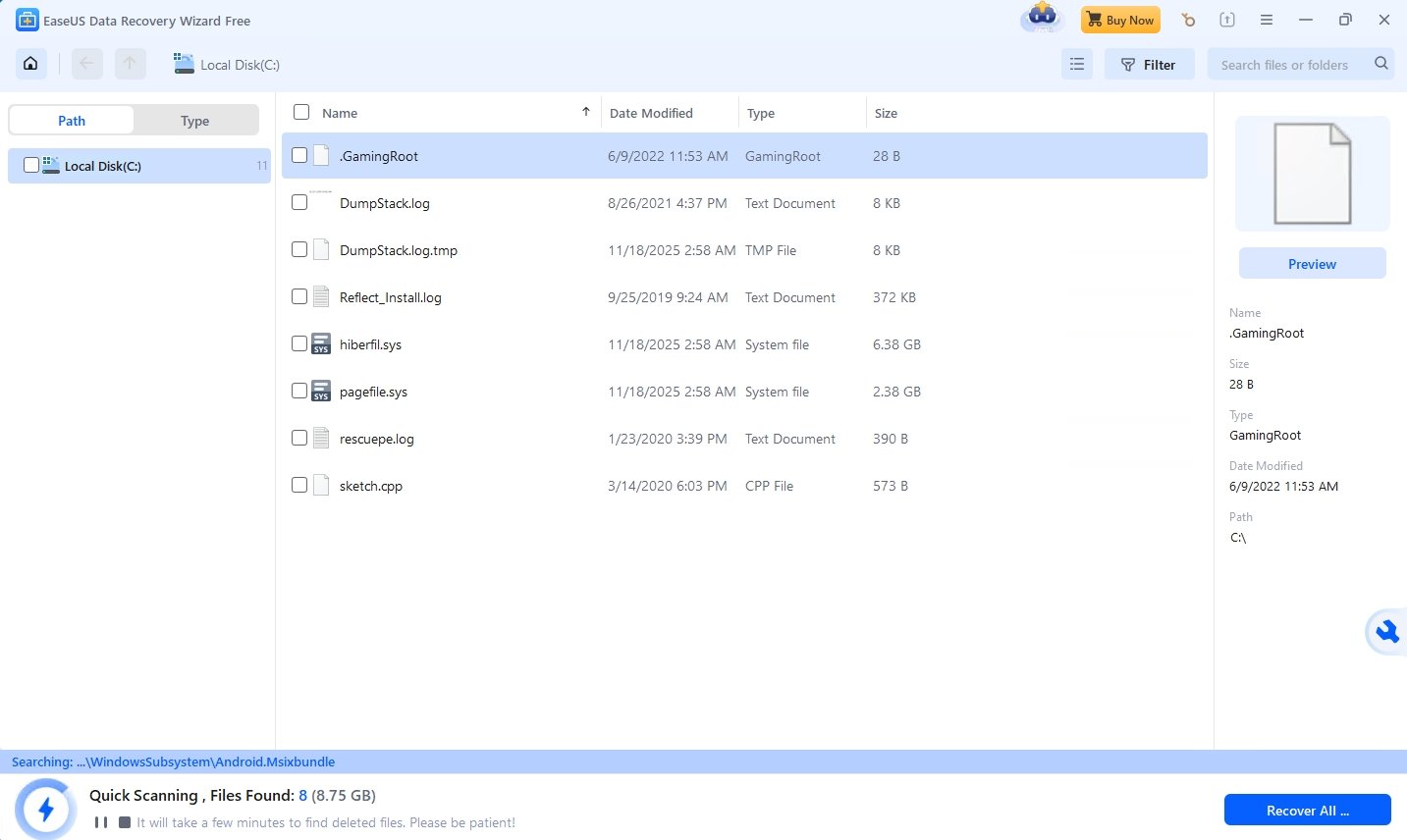This screenshot has width=1407, height=840.
Task: Open the Filter dropdown
Action: [1149, 65]
